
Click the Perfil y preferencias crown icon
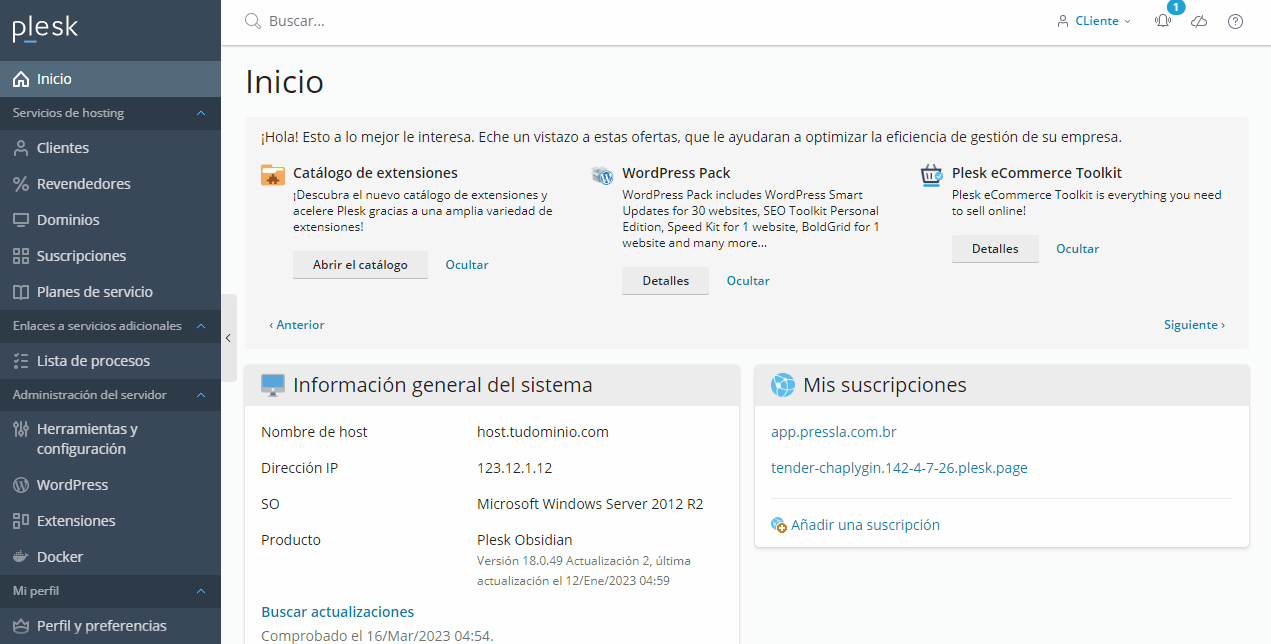click(20, 626)
